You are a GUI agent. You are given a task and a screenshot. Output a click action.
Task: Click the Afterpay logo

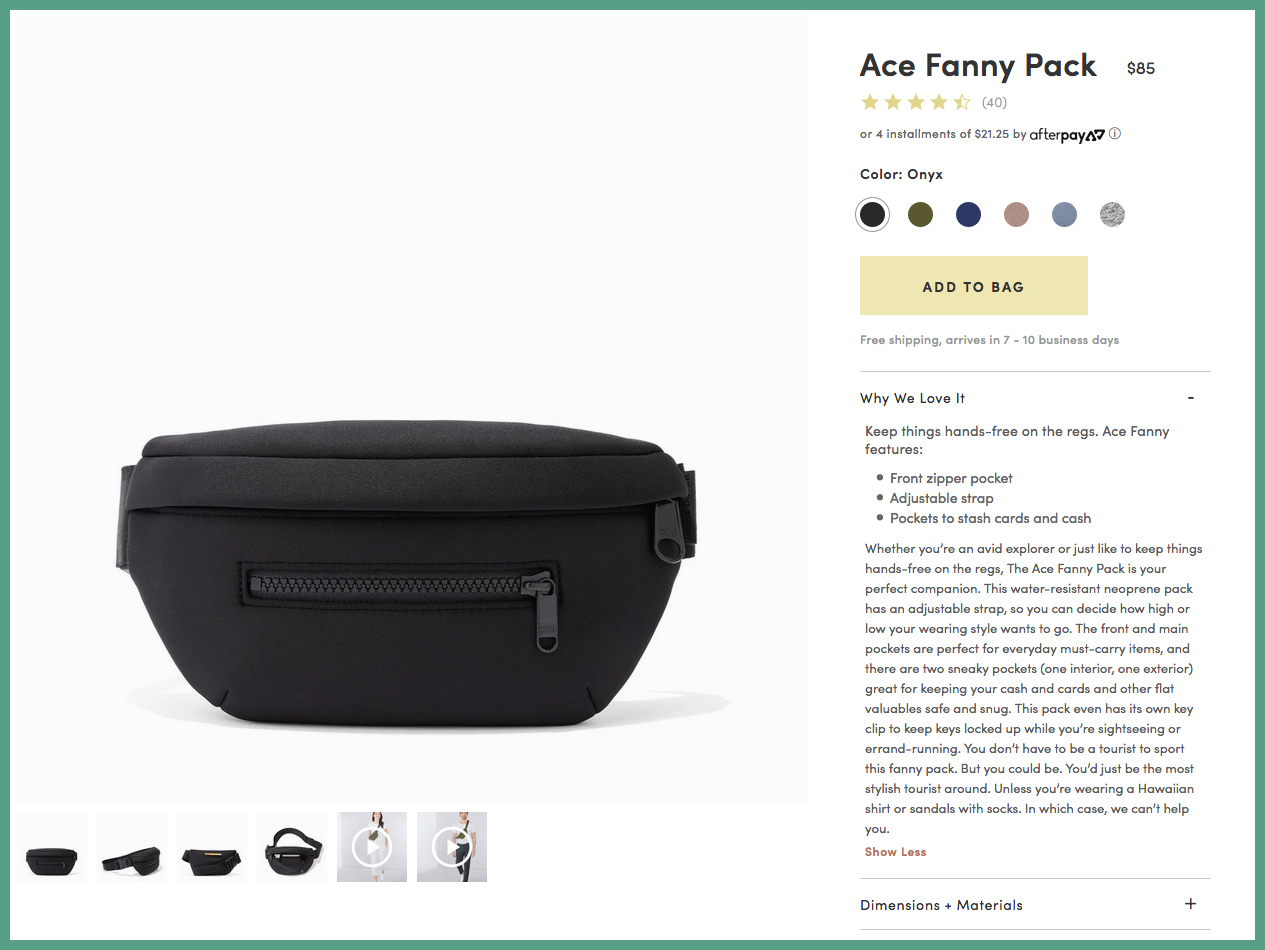click(x=1067, y=134)
